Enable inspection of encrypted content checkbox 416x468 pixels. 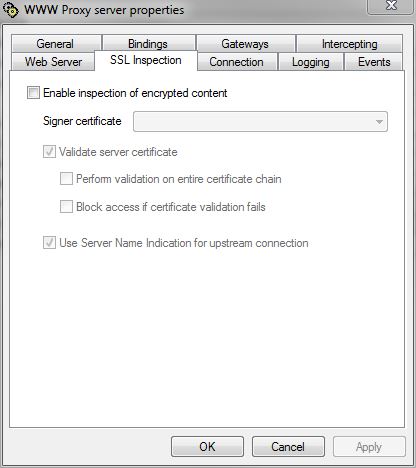[x=33, y=93]
